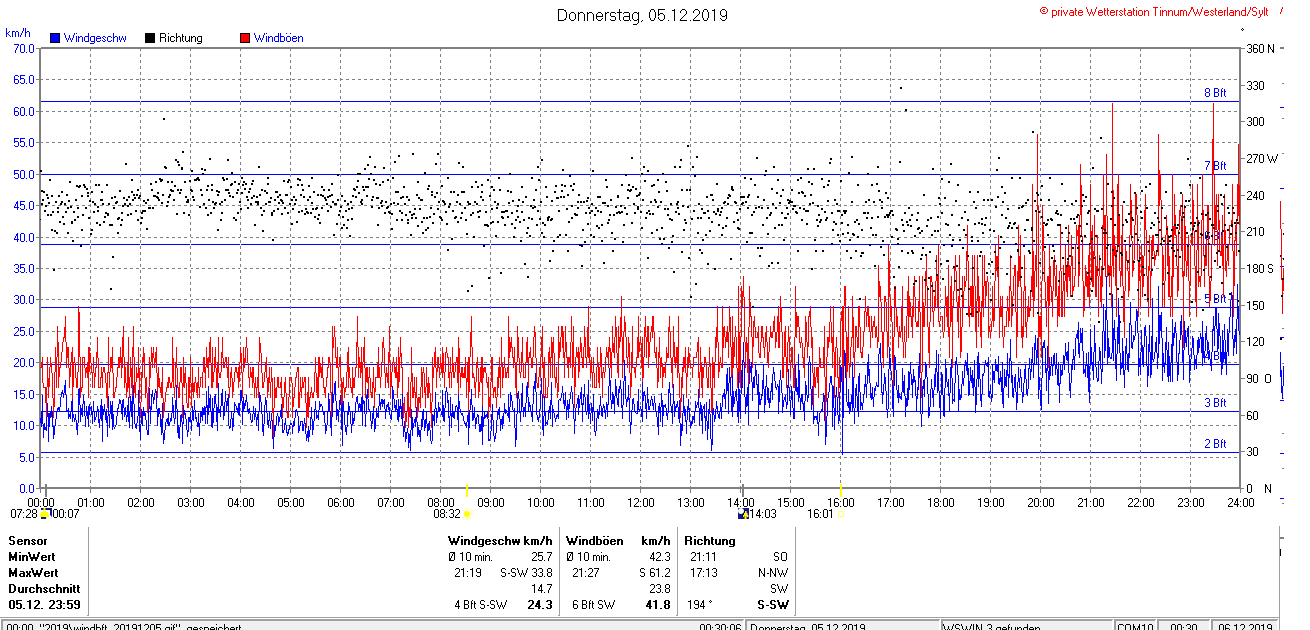
Task: Click the 12:00 time axis label
Action: [x=641, y=503]
